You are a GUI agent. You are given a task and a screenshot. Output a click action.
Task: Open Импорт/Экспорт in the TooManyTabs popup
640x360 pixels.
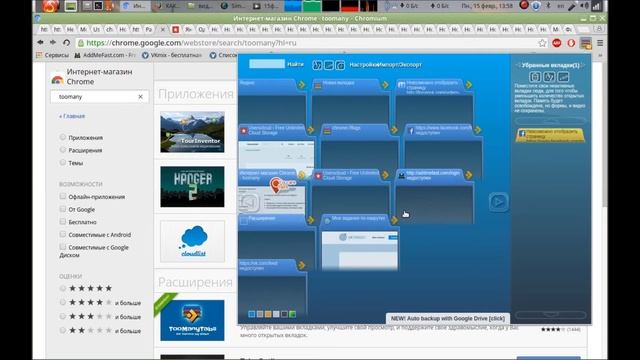(x=400, y=65)
